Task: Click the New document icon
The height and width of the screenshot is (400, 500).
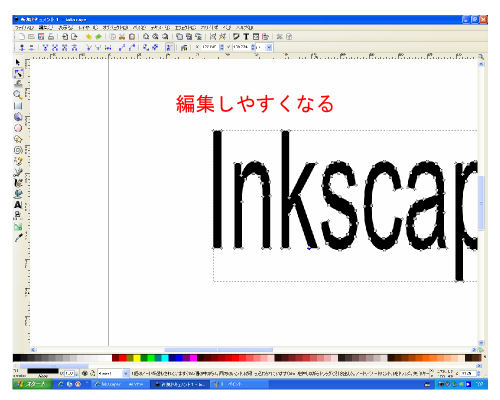Action: [x=22, y=37]
